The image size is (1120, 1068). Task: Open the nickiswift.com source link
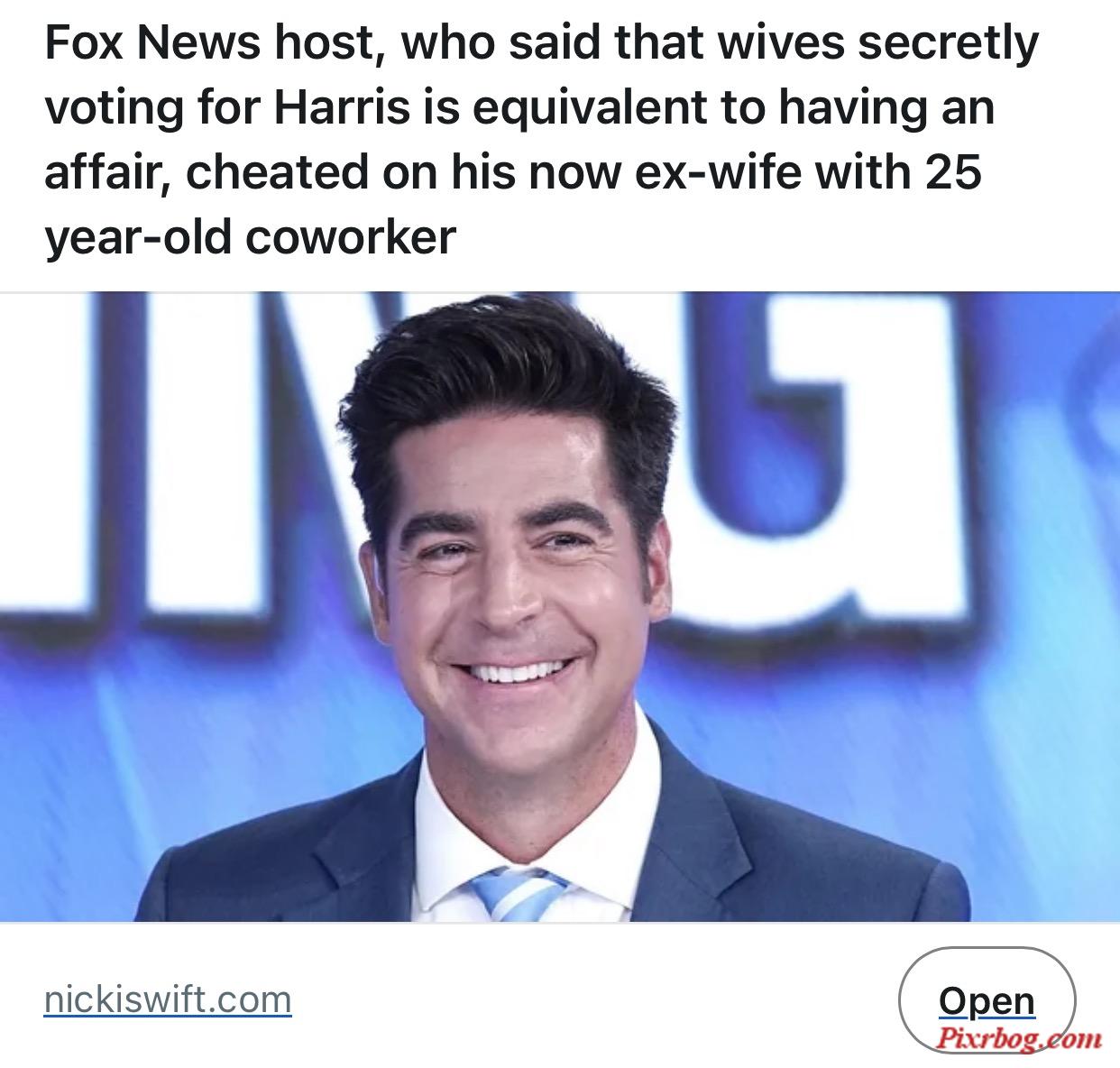(168, 999)
